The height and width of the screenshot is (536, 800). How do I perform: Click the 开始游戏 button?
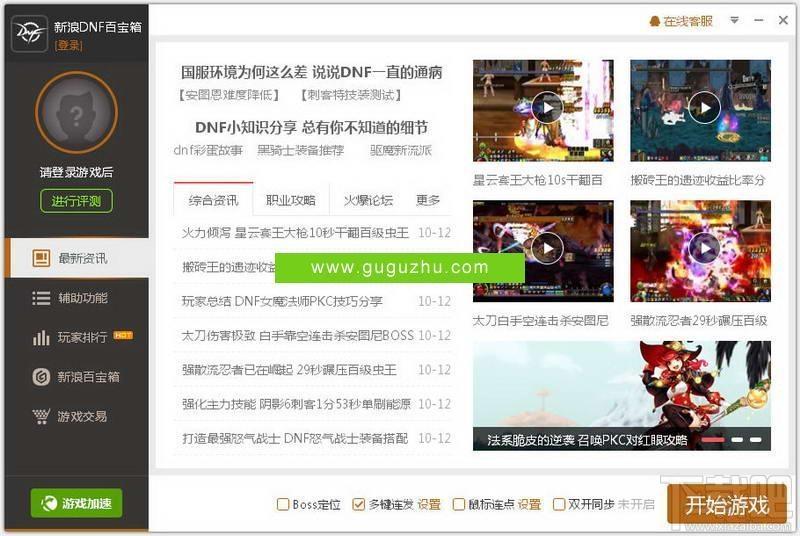[x=727, y=504]
